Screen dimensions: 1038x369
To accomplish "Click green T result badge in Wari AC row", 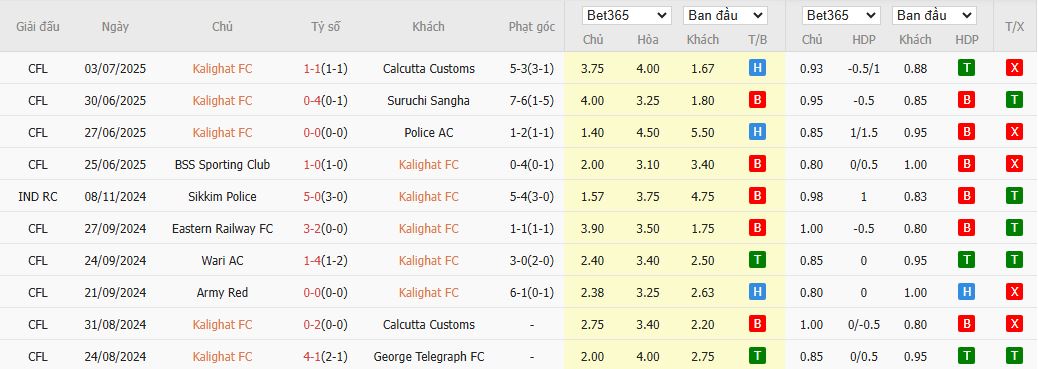I will coord(757,260).
